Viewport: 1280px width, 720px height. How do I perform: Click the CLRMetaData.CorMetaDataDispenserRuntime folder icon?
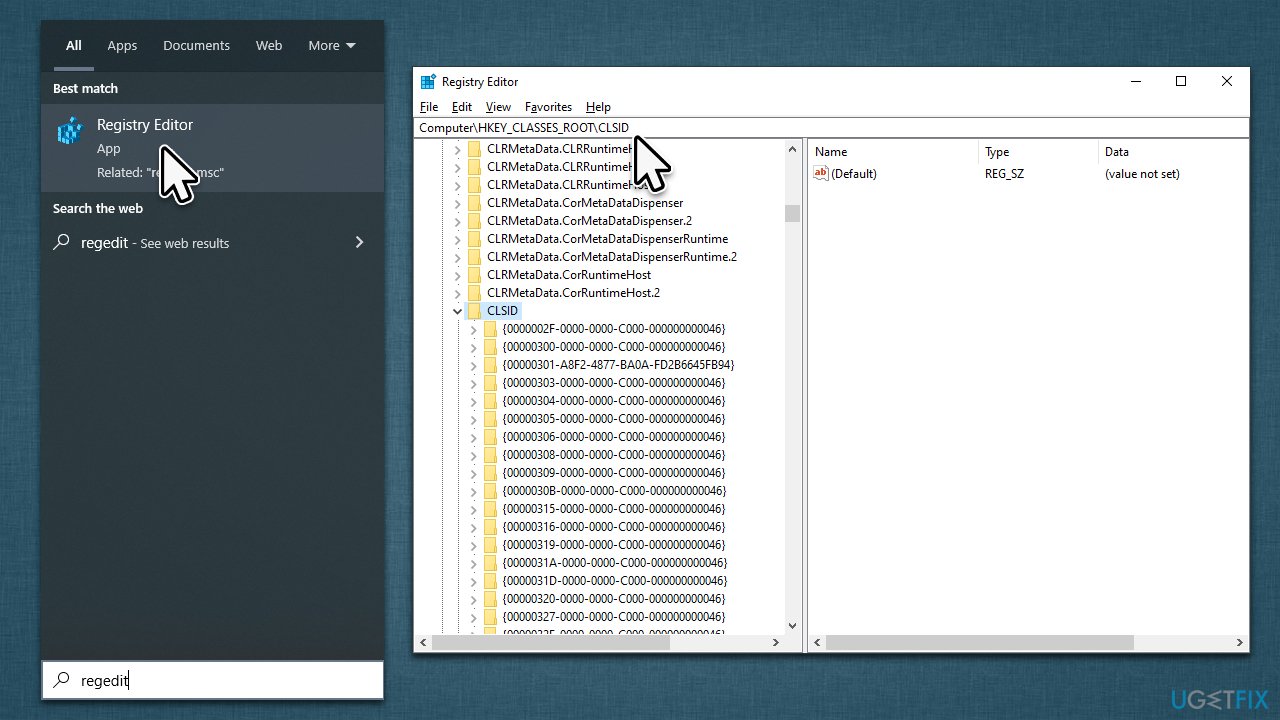(x=474, y=239)
